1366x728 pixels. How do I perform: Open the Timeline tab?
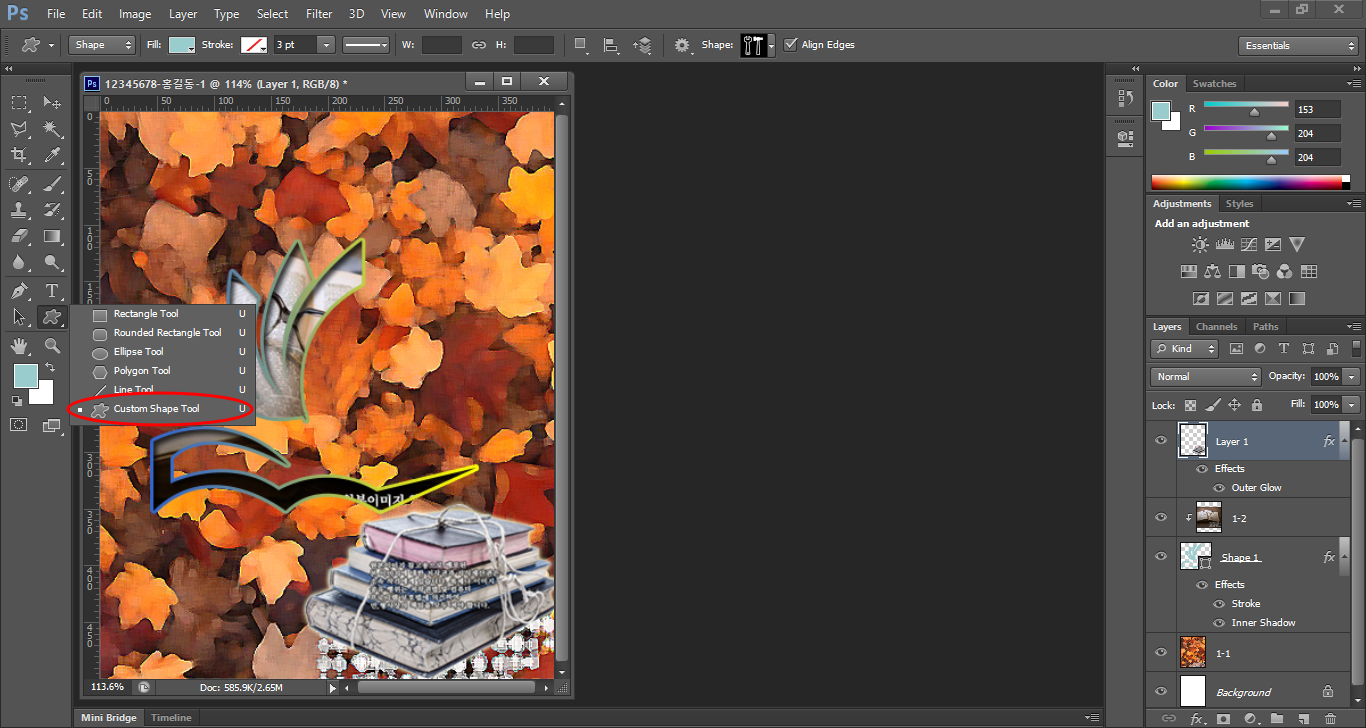(x=171, y=717)
